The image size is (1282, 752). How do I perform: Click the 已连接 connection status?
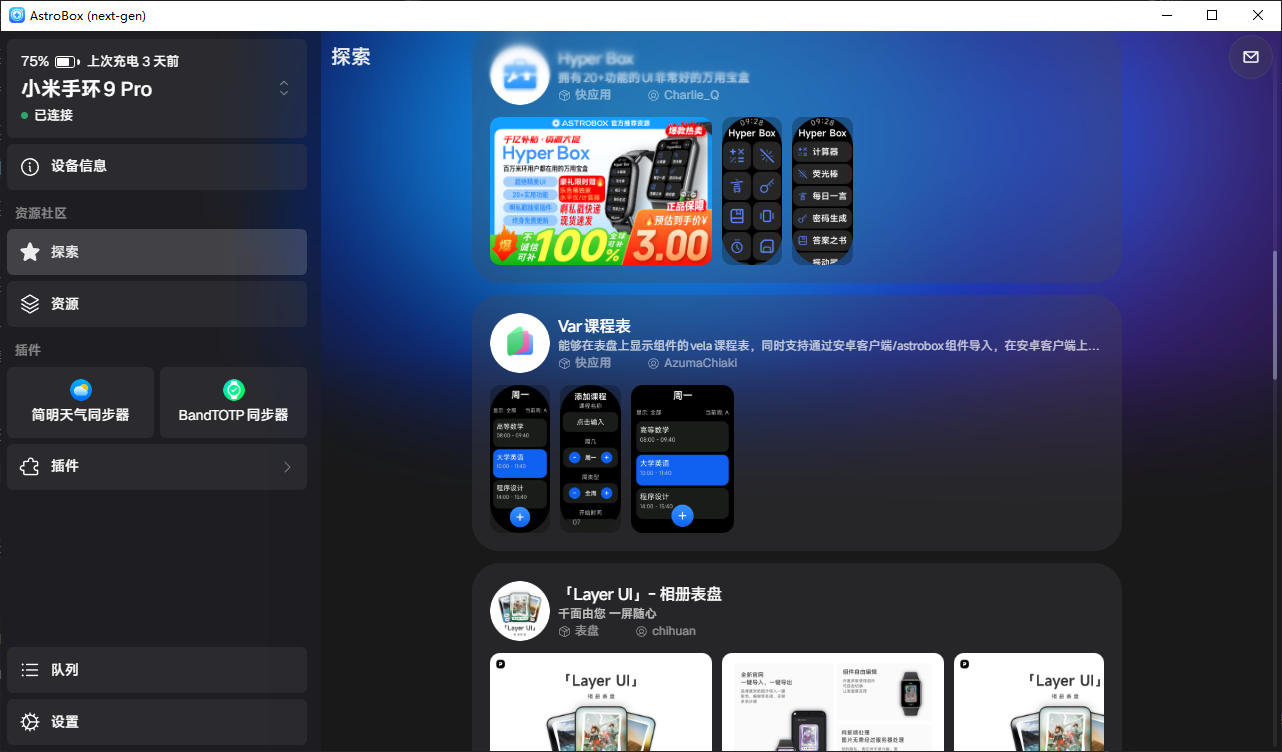(53, 115)
